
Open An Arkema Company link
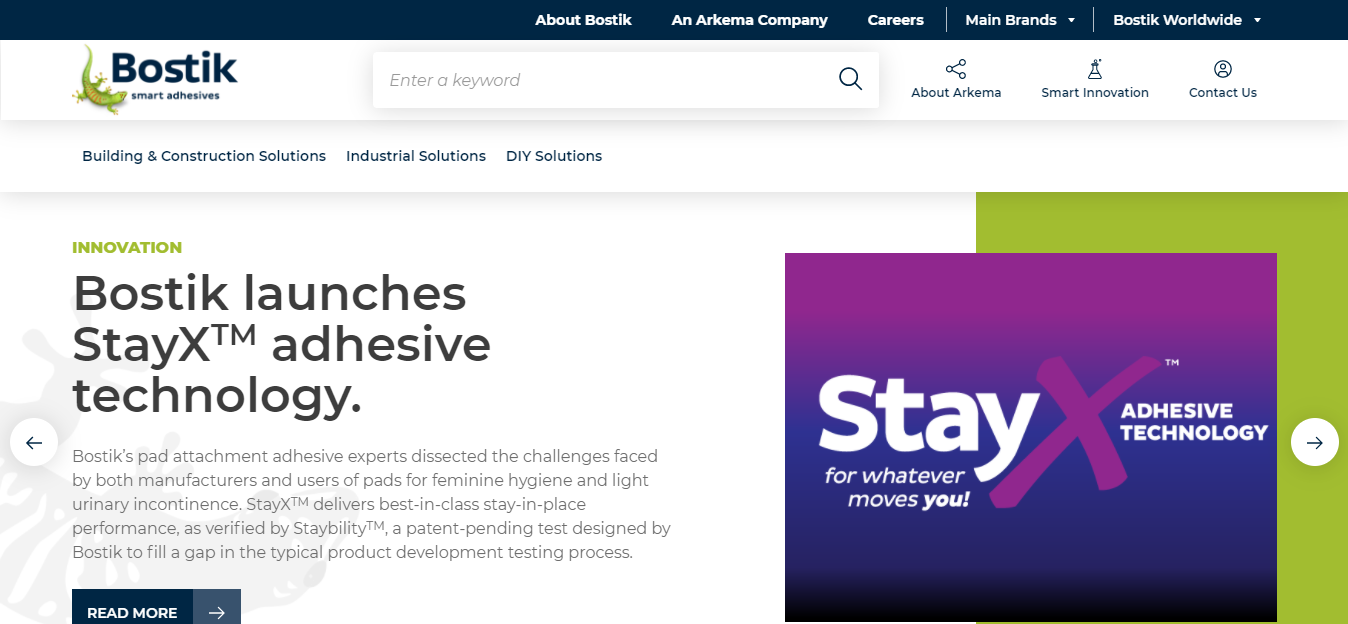tap(750, 20)
